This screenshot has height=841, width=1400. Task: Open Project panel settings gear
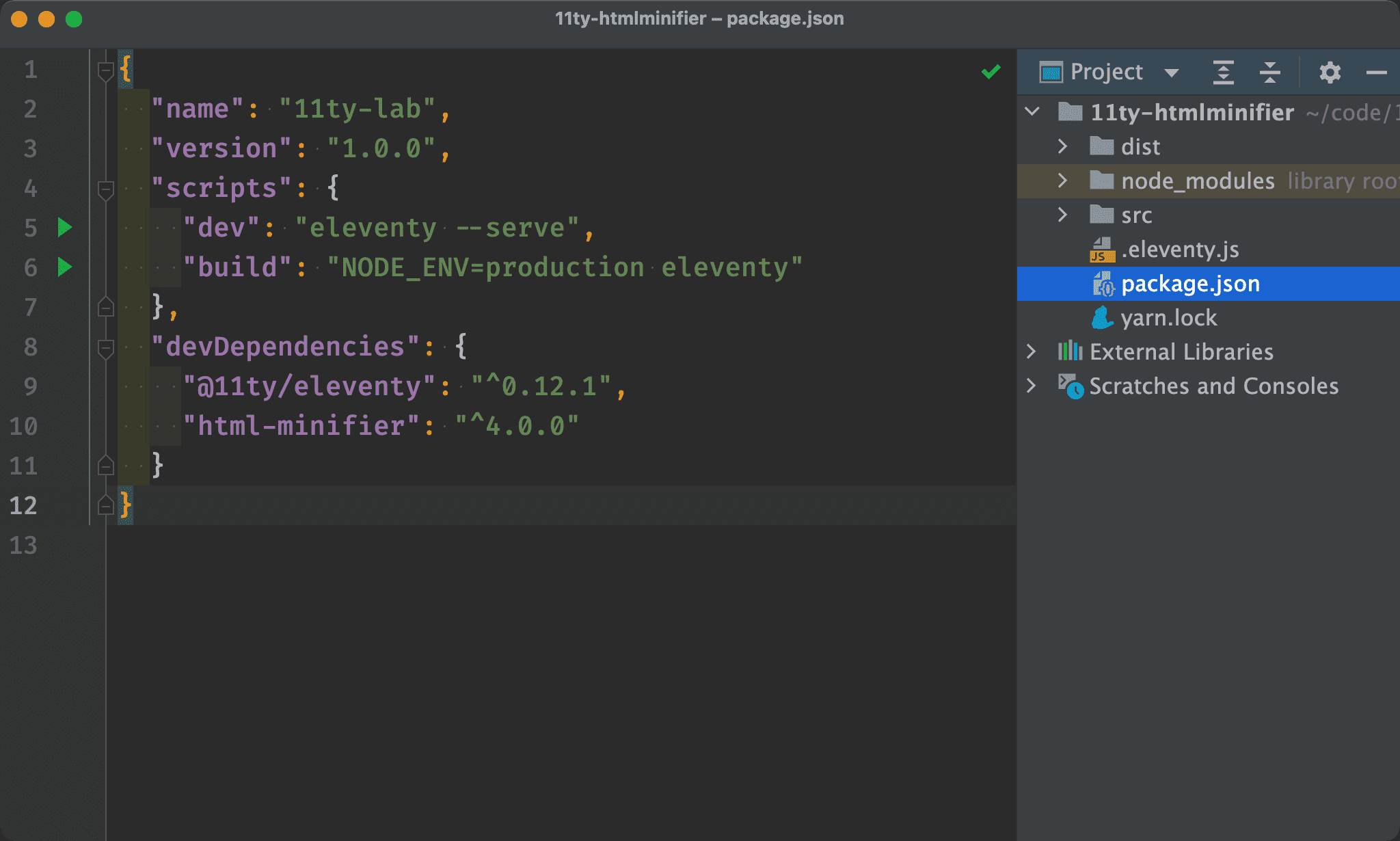[1330, 72]
